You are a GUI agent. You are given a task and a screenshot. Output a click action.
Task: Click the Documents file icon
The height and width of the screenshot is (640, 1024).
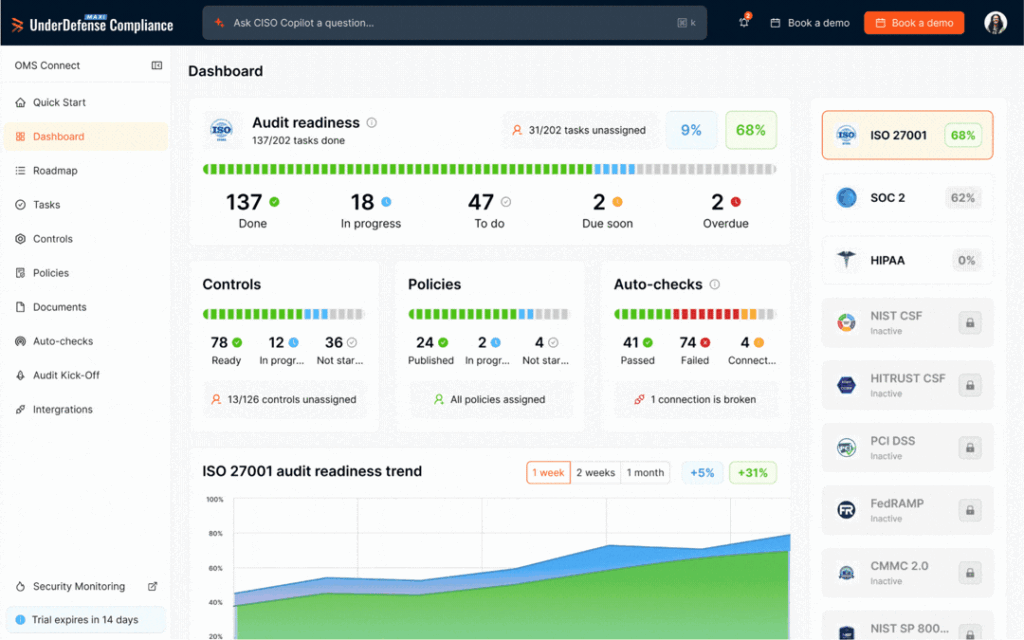[20, 307]
